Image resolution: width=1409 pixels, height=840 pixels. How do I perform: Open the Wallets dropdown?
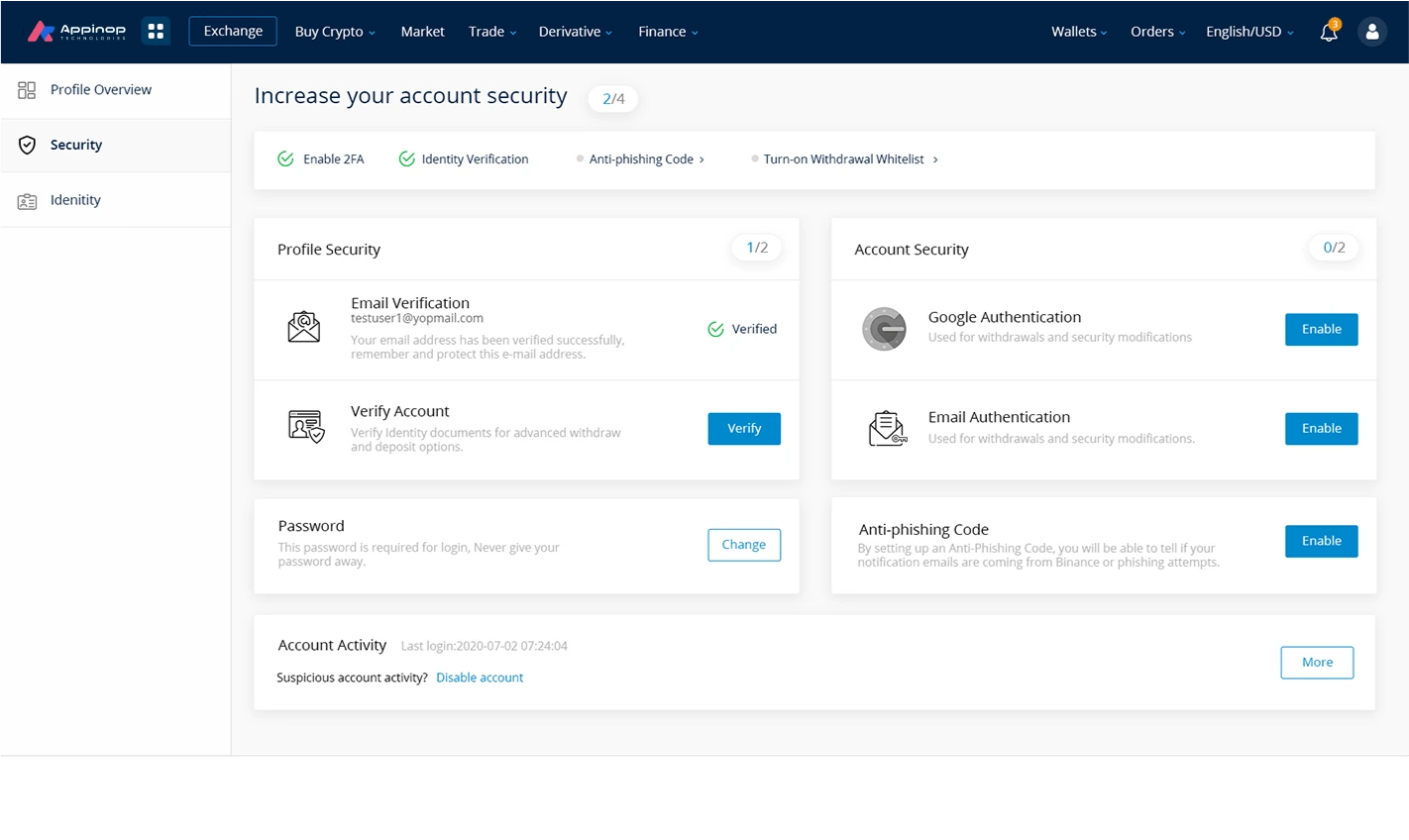pos(1078,32)
